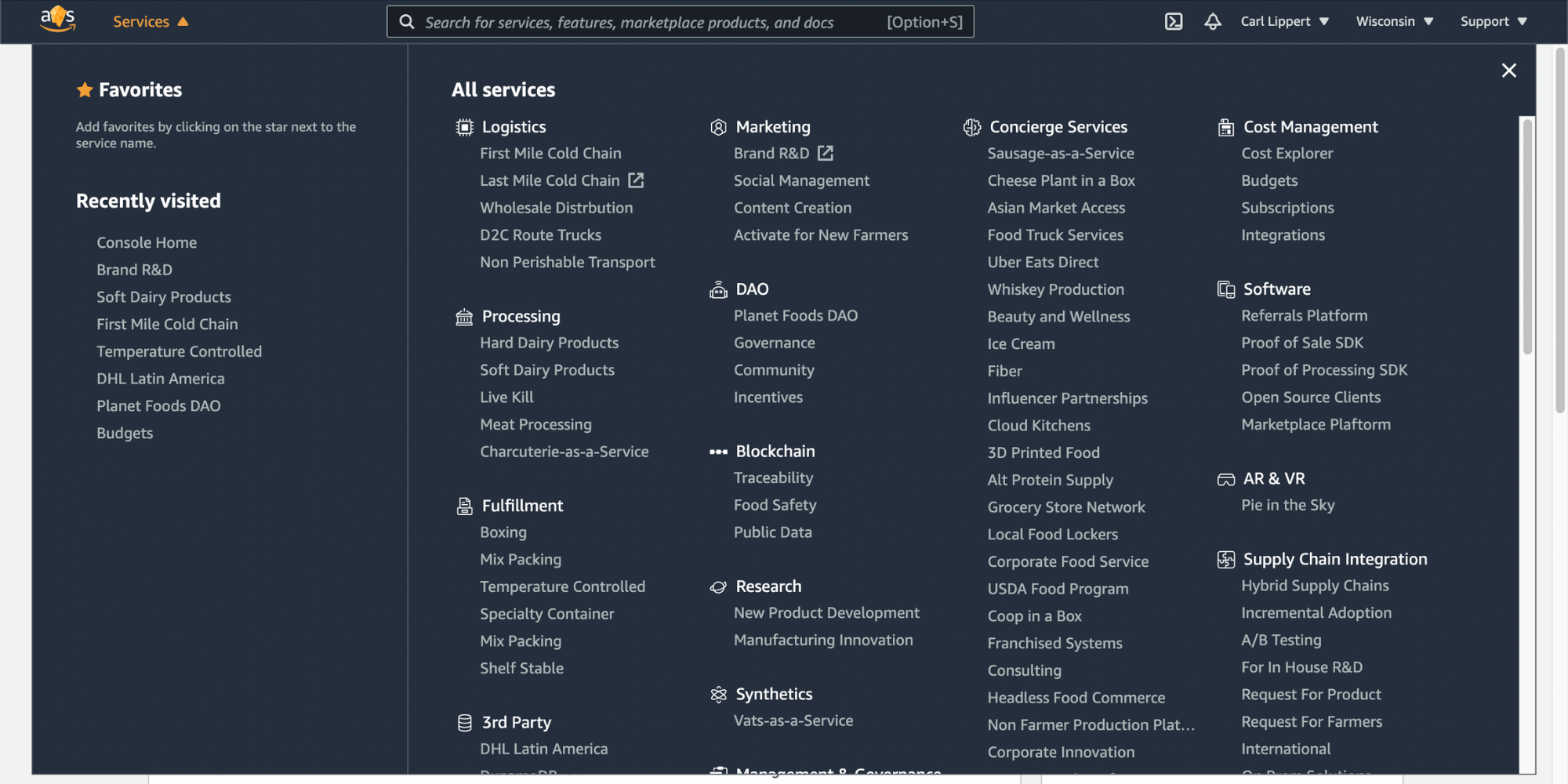Open Planet Foods DAO in Recently visited
Image resolution: width=1568 pixels, height=784 pixels.
coord(158,406)
